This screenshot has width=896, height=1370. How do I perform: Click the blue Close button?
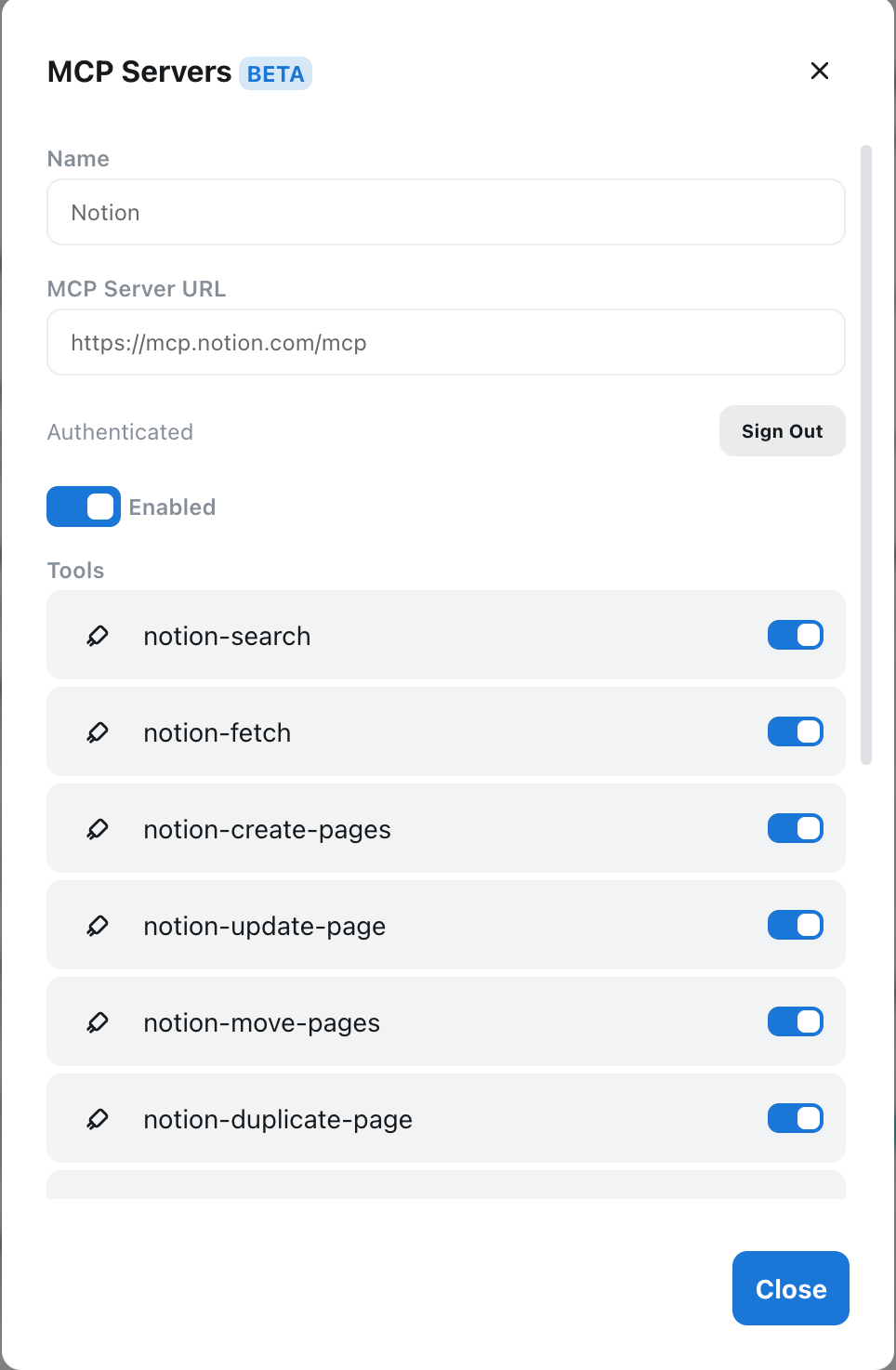coord(791,1288)
